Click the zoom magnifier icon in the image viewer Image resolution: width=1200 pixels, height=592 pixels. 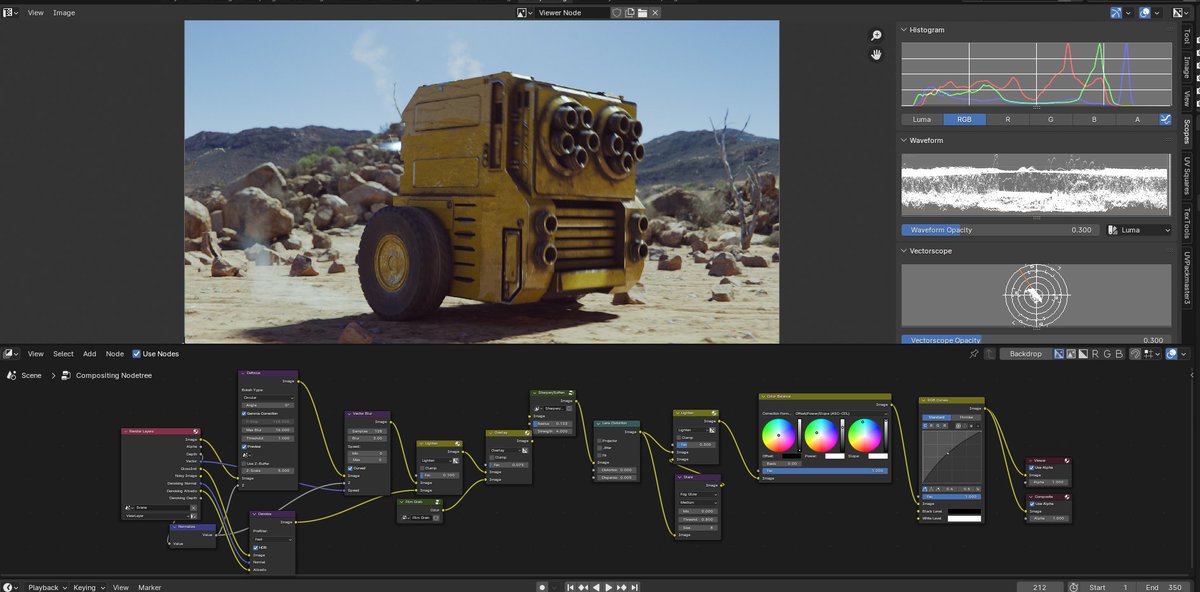tap(875, 34)
